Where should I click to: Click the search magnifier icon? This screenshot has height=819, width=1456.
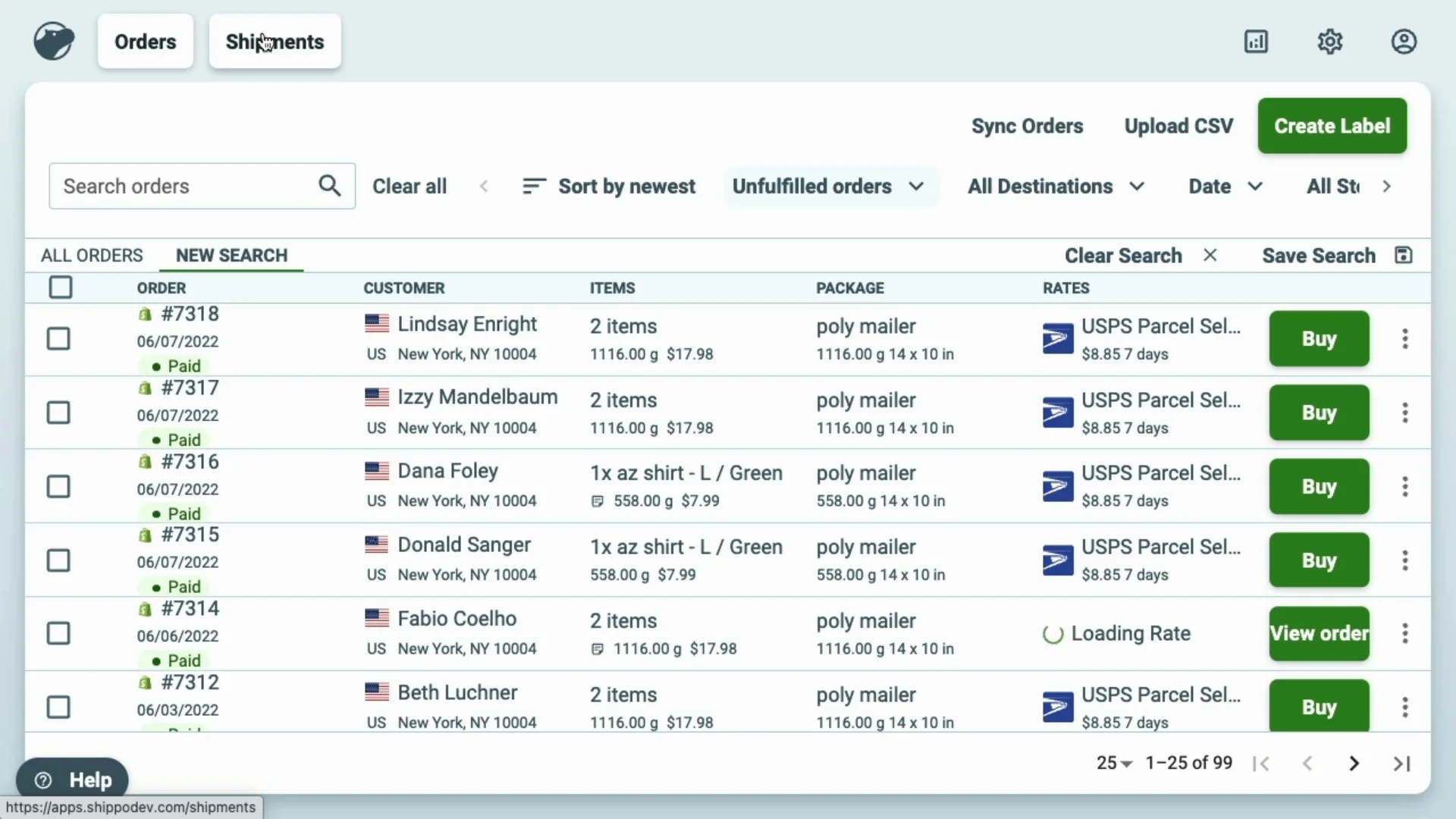pos(329,186)
